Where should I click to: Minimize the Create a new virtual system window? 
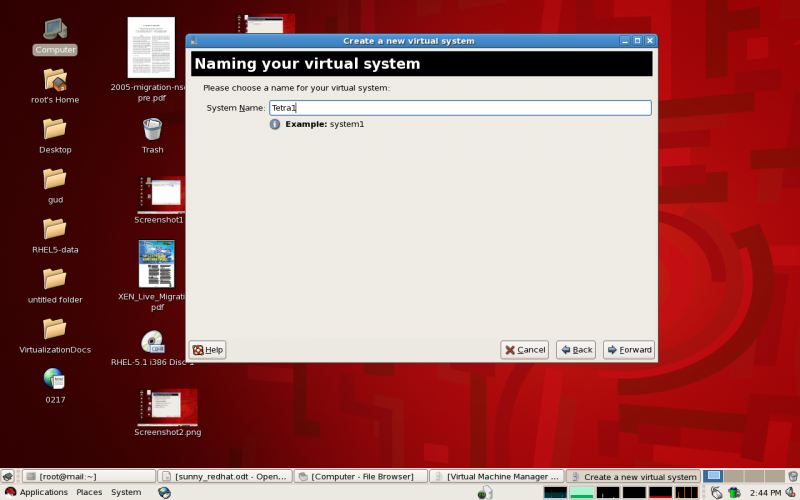(625, 41)
